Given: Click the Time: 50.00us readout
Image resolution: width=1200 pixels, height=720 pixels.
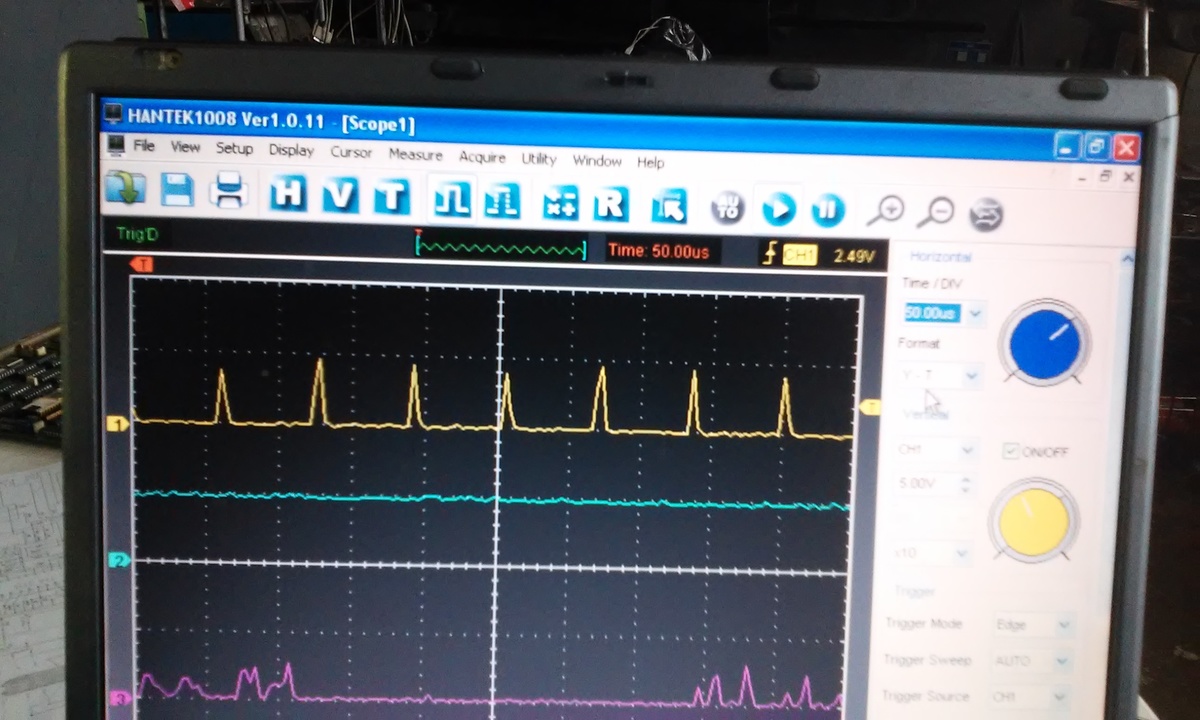Looking at the screenshot, I should [658, 251].
